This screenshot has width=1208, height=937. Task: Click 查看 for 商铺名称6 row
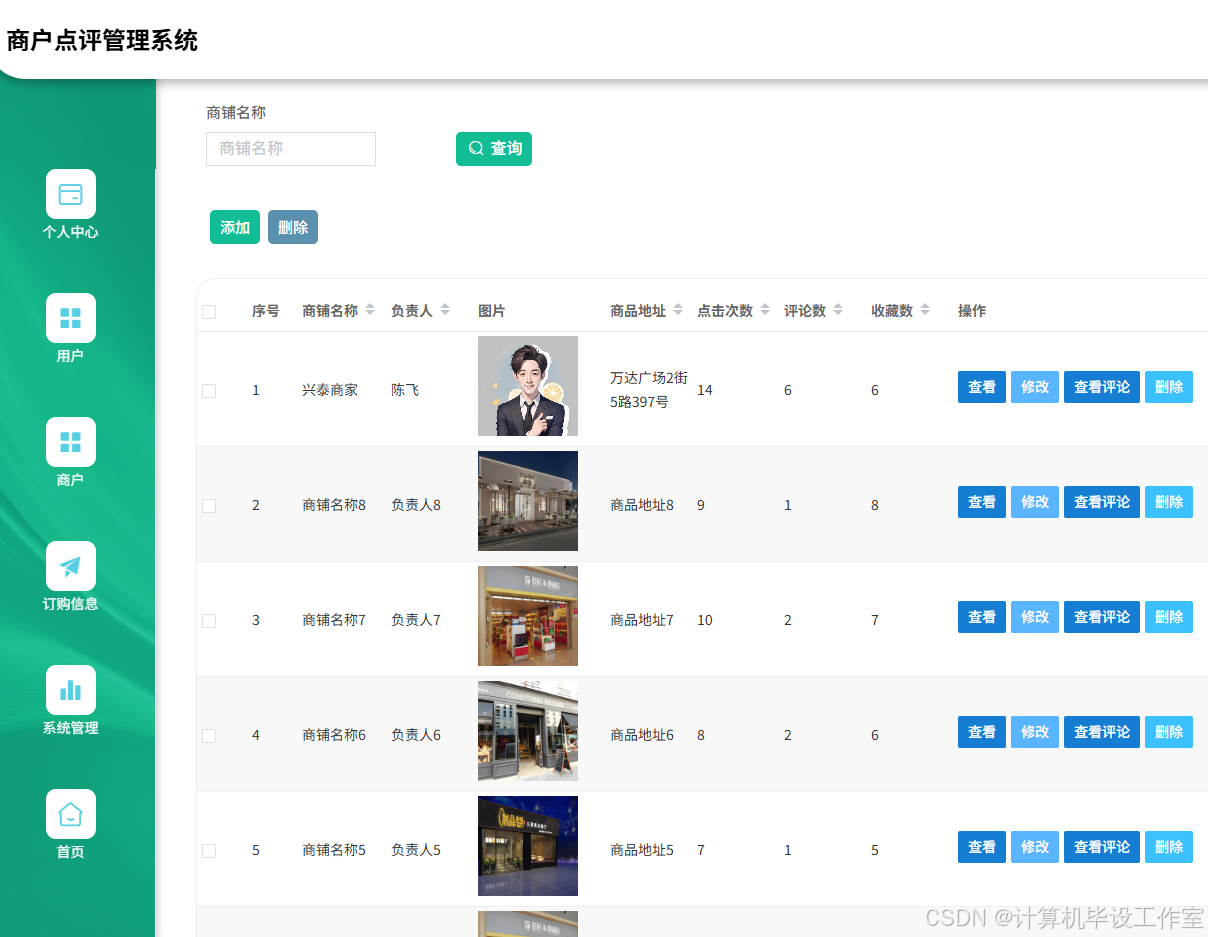click(x=982, y=732)
